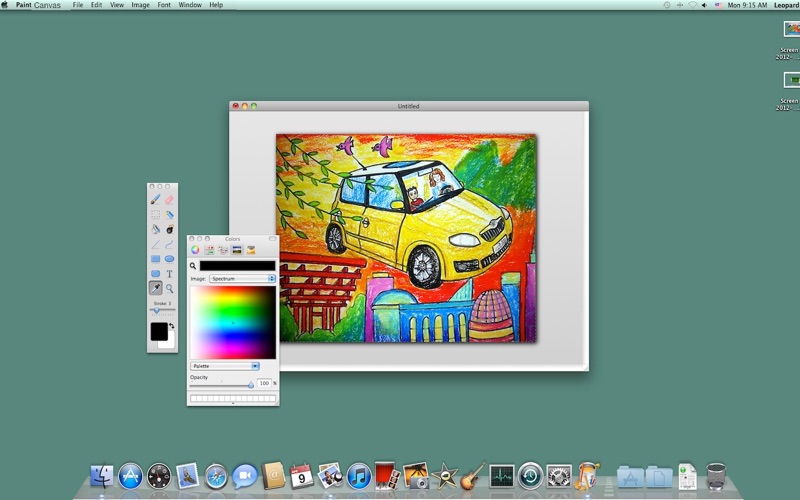This screenshot has width=800, height=500.
Task: Select the Zoom magnifier tool in the tool palette
Action: pyautogui.click(x=169, y=288)
